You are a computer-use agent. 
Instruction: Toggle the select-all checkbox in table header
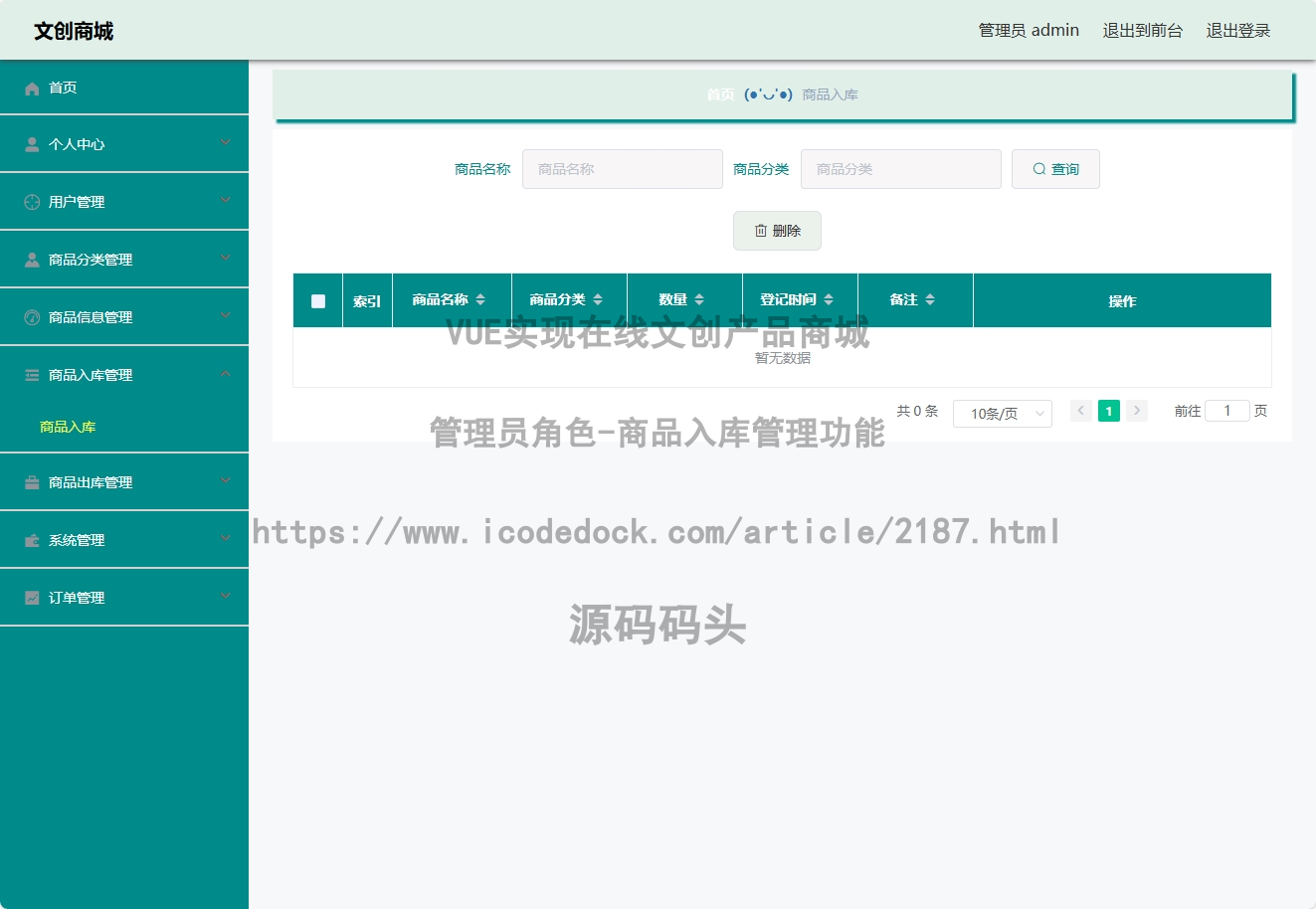coord(318,301)
